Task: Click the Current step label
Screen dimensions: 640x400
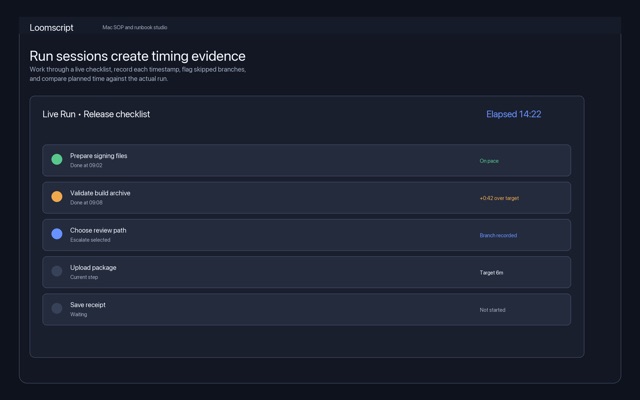Action: (84, 277)
